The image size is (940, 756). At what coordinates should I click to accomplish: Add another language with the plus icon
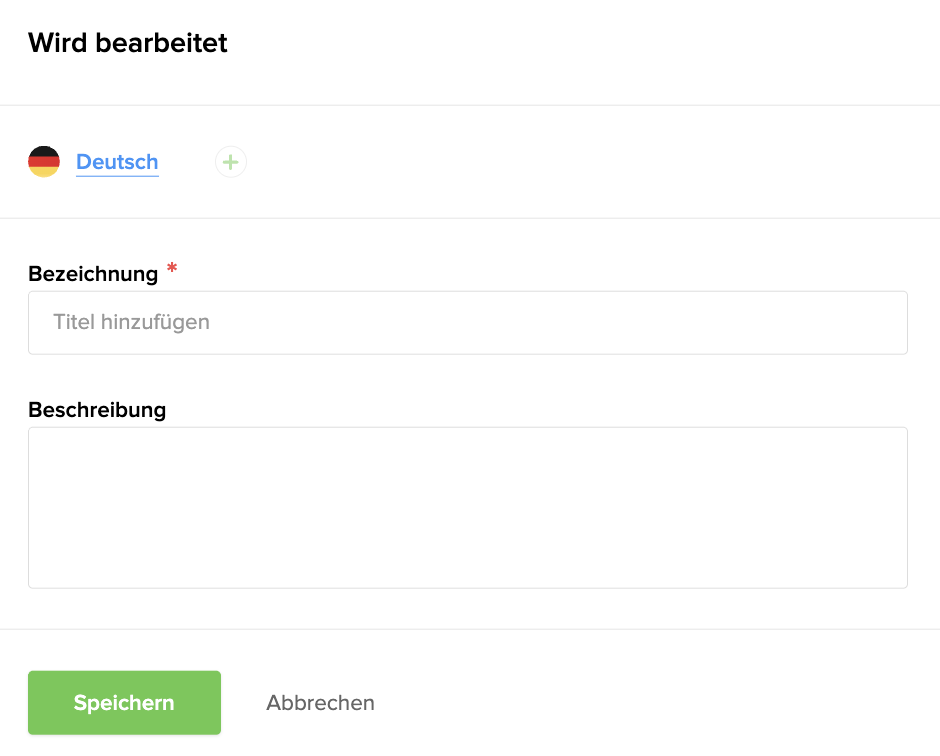tap(231, 162)
